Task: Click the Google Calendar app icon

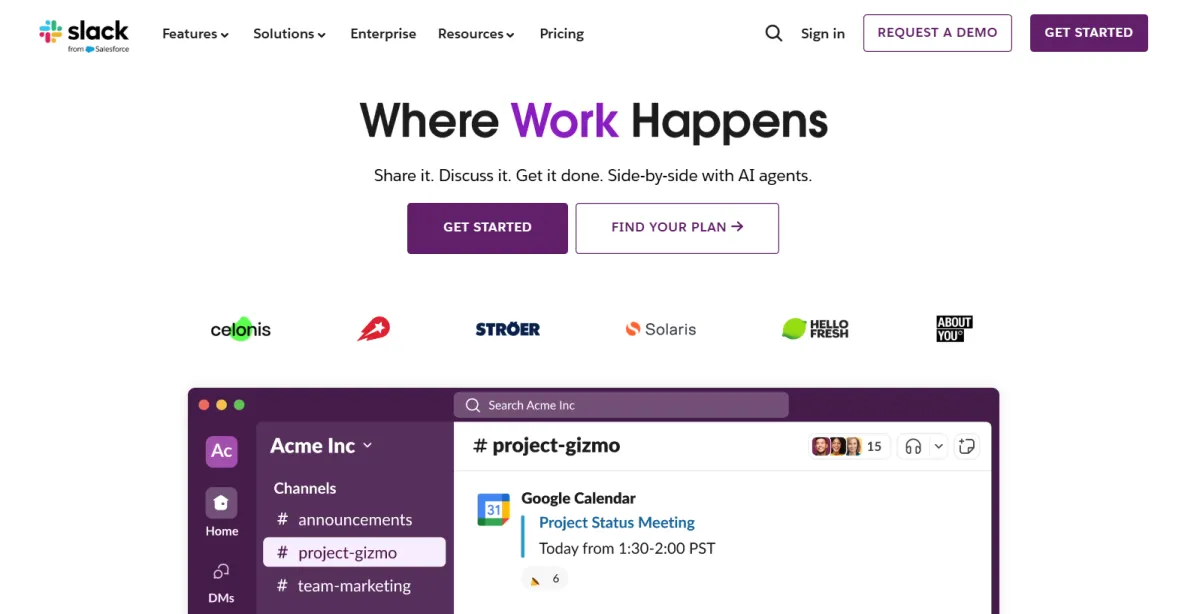Action: [492, 509]
